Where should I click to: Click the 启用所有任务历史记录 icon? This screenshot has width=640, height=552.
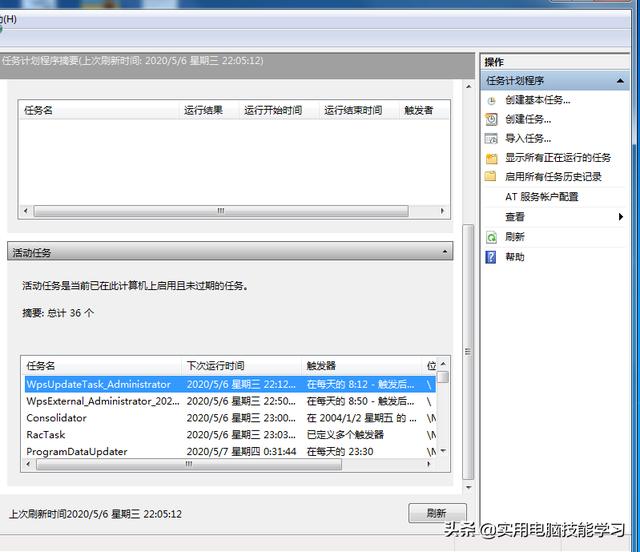click(491, 176)
